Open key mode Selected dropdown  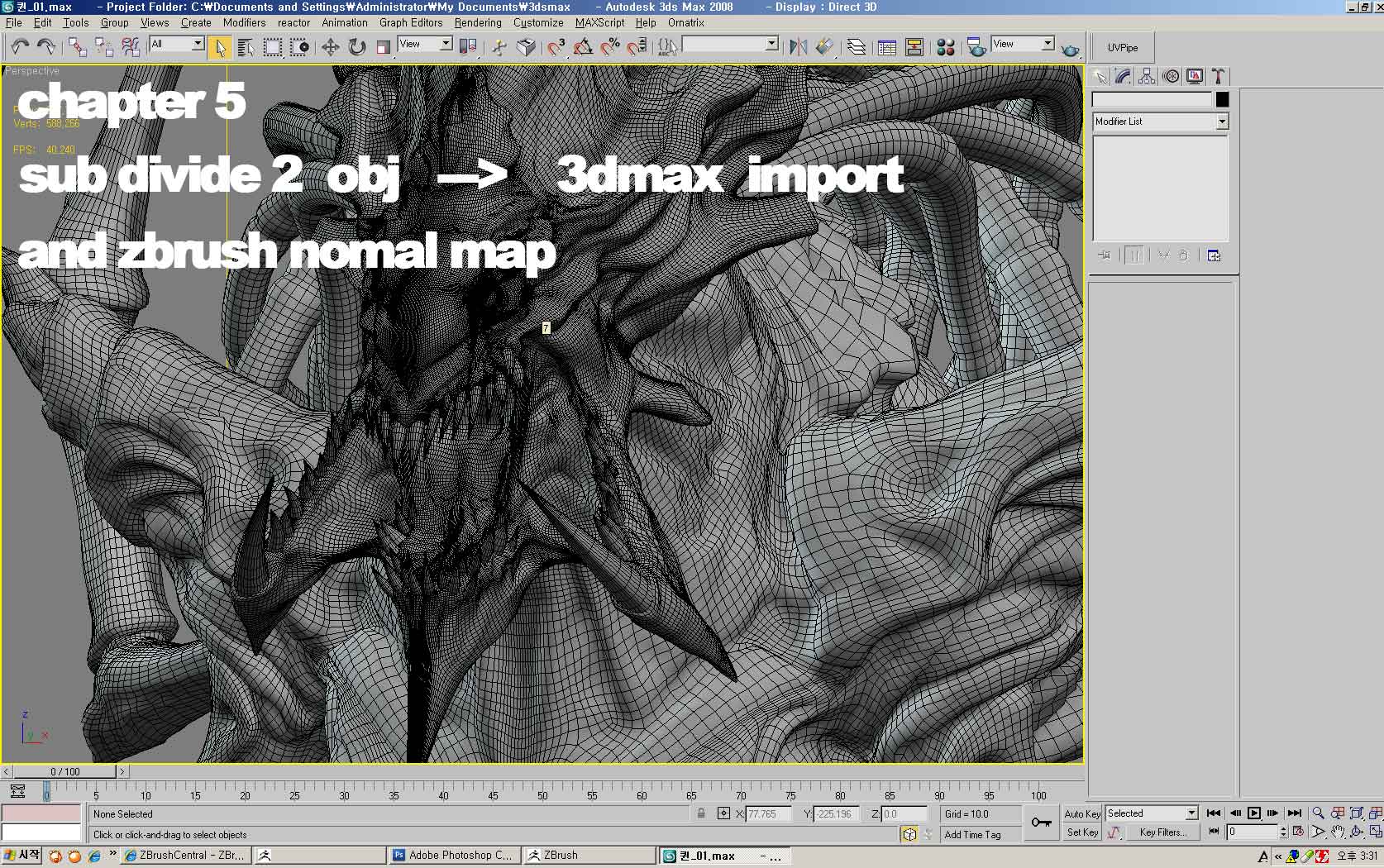pyautogui.click(x=1152, y=813)
